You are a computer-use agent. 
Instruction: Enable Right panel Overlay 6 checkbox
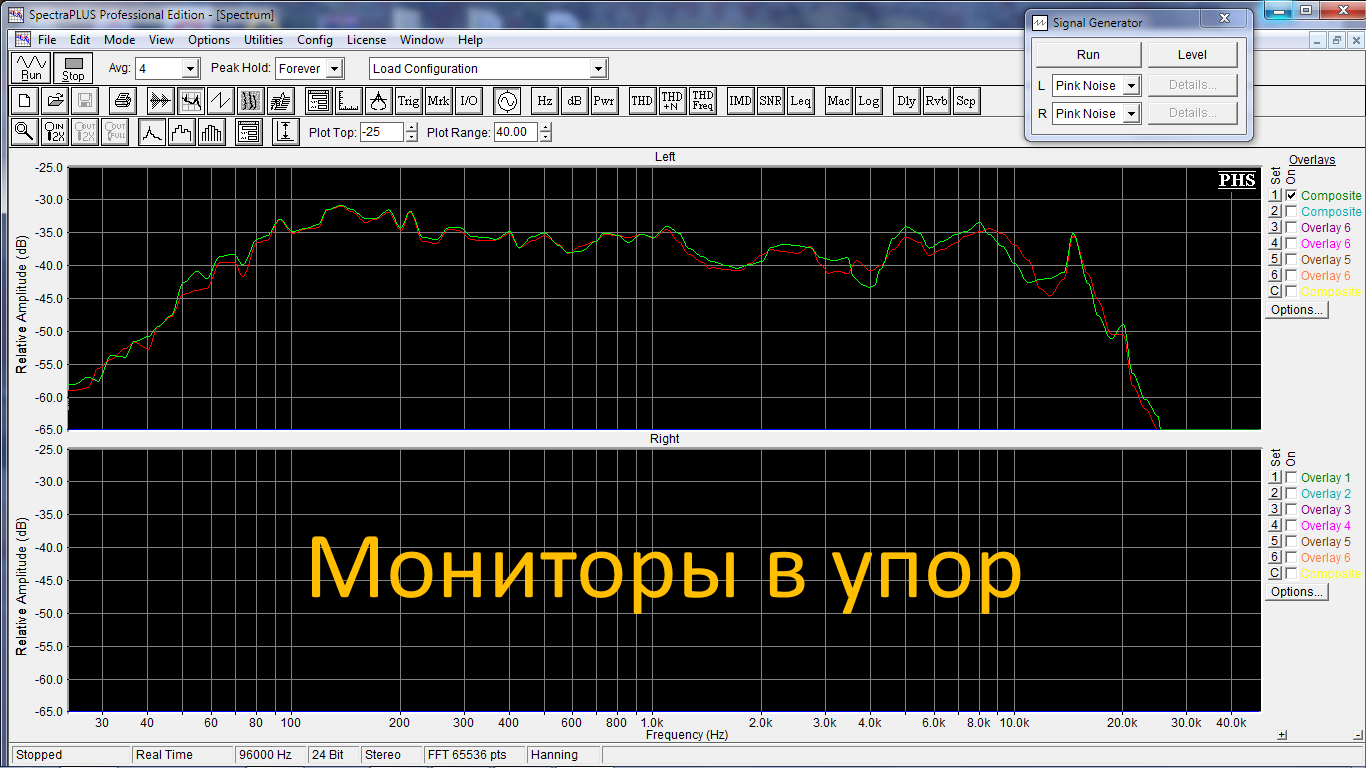tap(1291, 558)
